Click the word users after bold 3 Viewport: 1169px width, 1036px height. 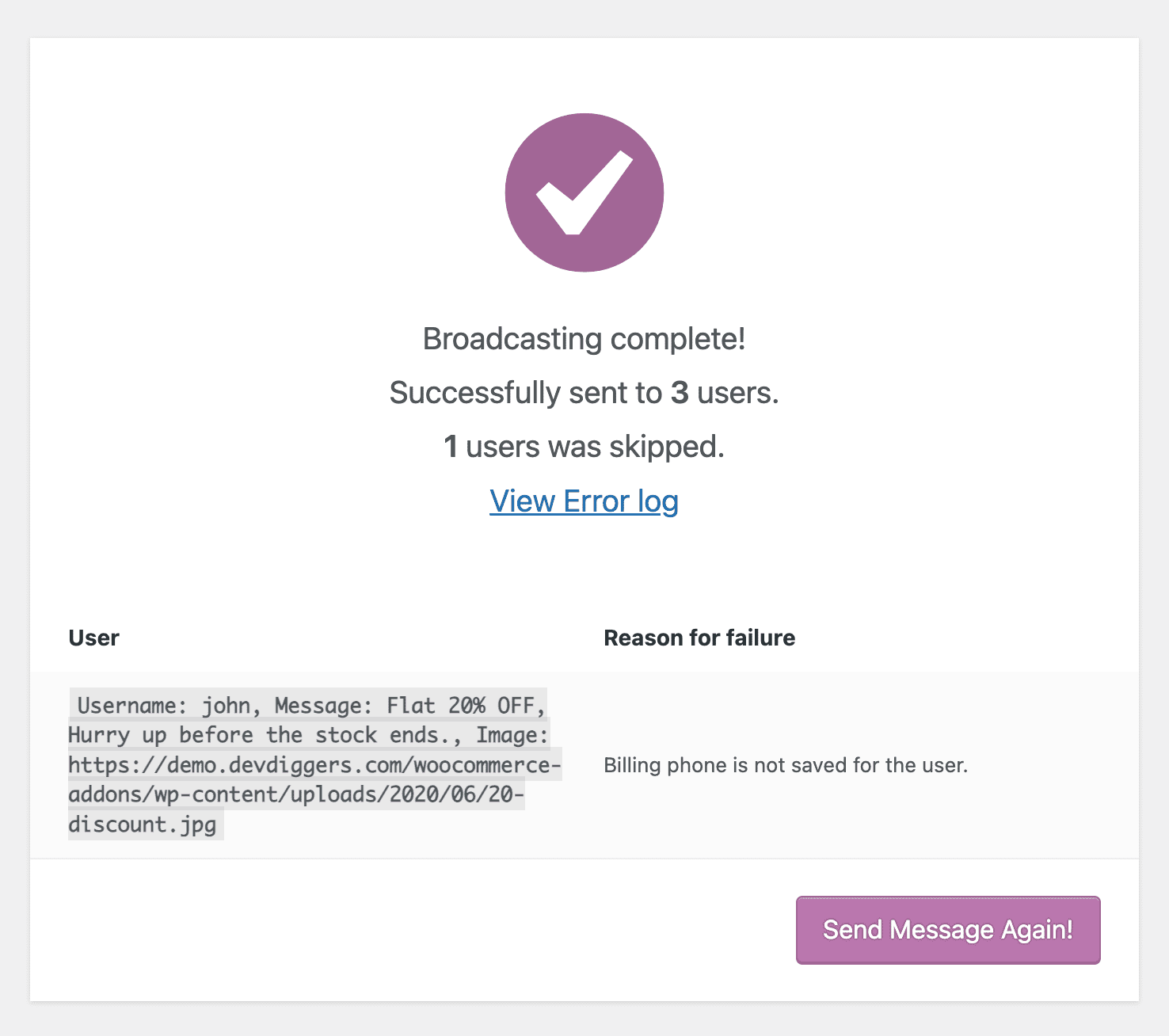coord(737,393)
